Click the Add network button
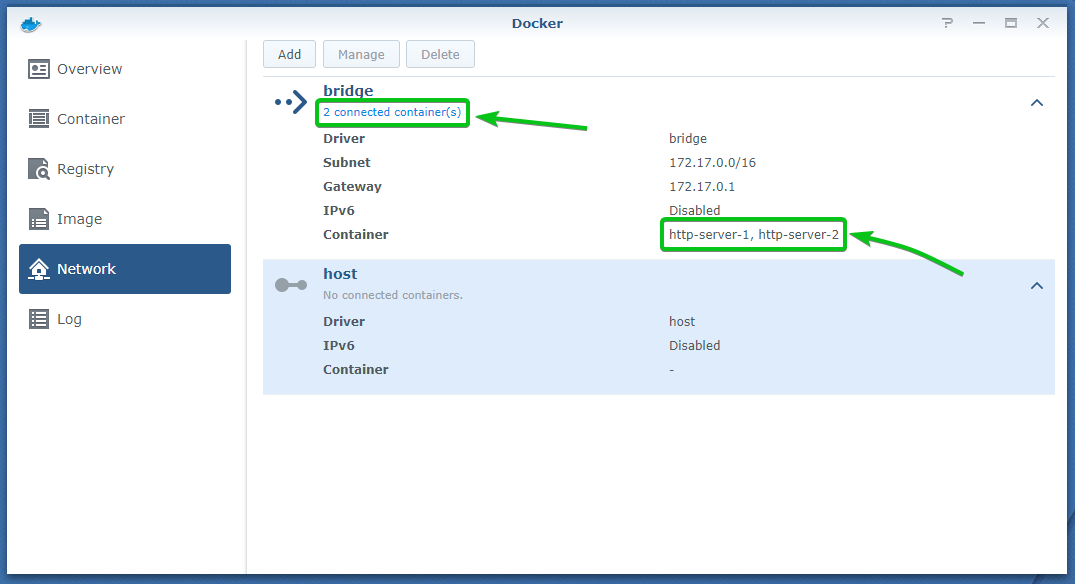 click(x=289, y=54)
